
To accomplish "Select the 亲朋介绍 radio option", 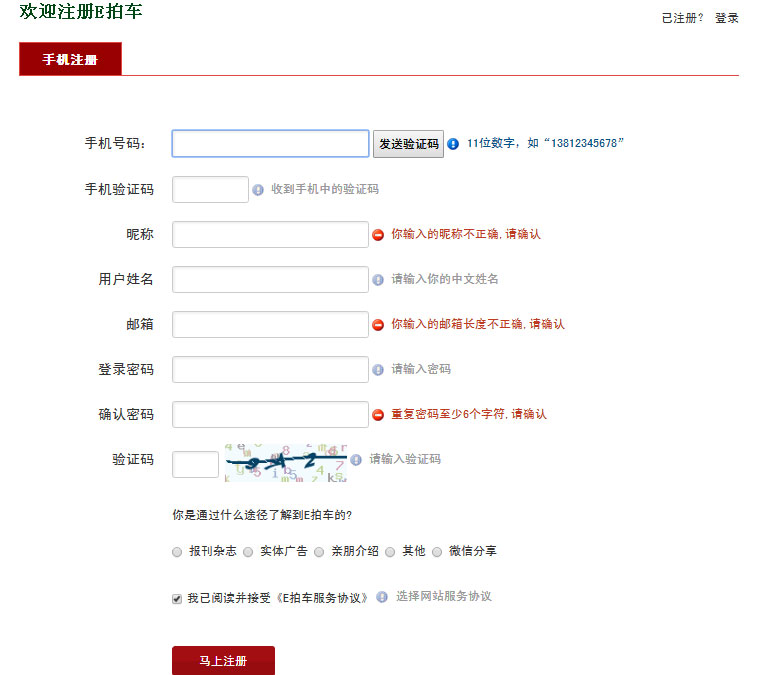I will point(319,552).
